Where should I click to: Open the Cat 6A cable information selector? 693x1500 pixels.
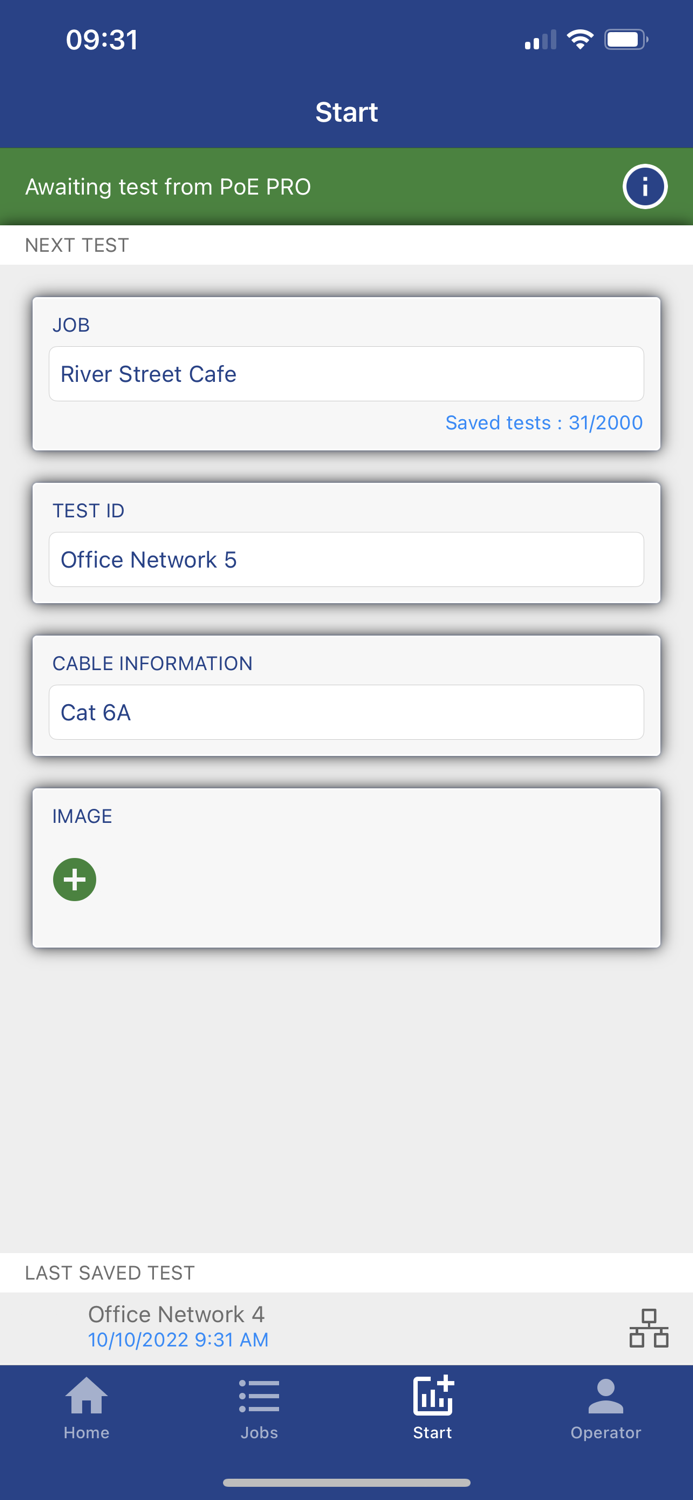[347, 712]
